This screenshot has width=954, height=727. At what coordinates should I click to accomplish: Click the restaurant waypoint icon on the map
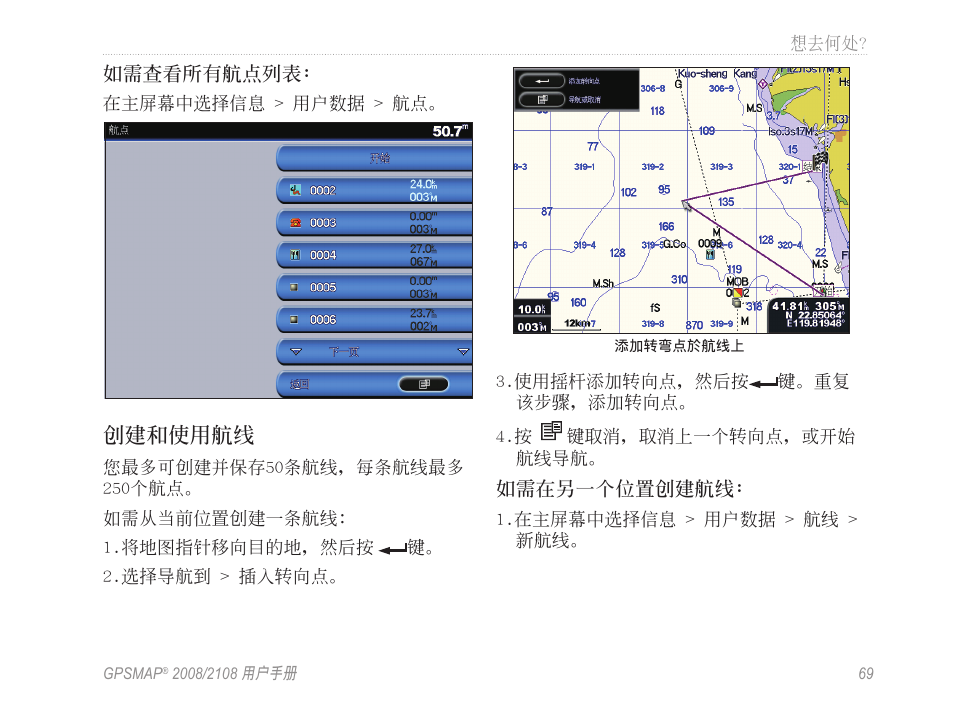click(710, 255)
